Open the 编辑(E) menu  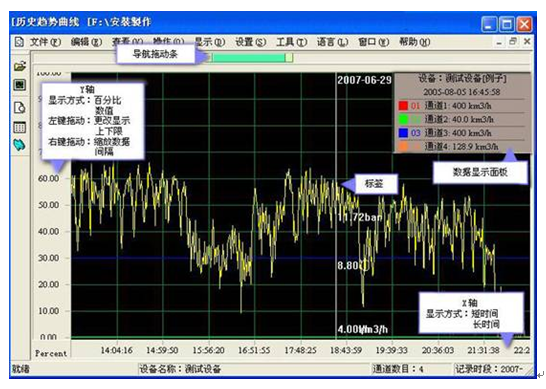86,42
